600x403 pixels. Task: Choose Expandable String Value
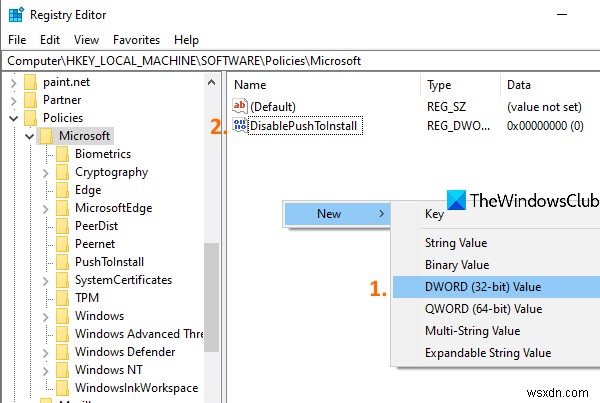(x=497, y=353)
